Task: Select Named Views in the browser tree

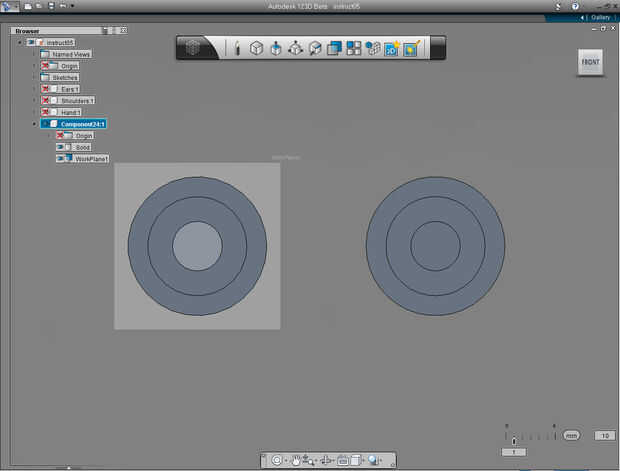Action: [x=70, y=54]
